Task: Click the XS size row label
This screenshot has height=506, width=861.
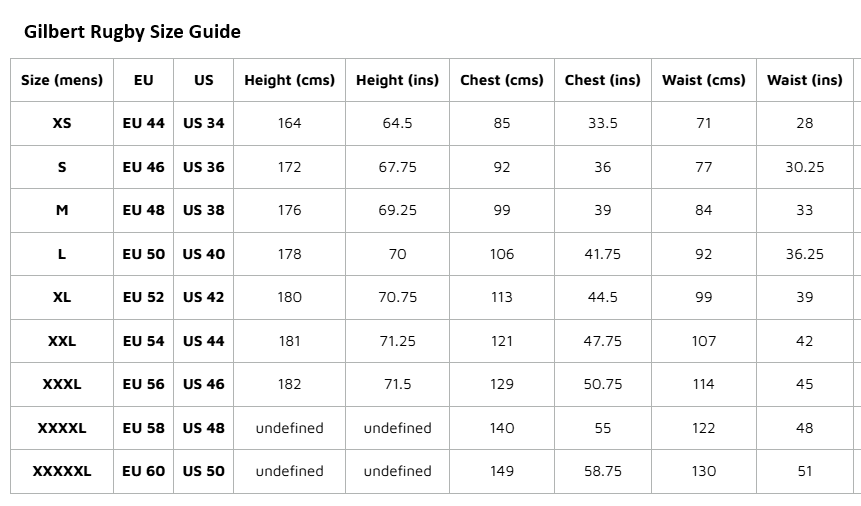Action: pyautogui.click(x=62, y=123)
